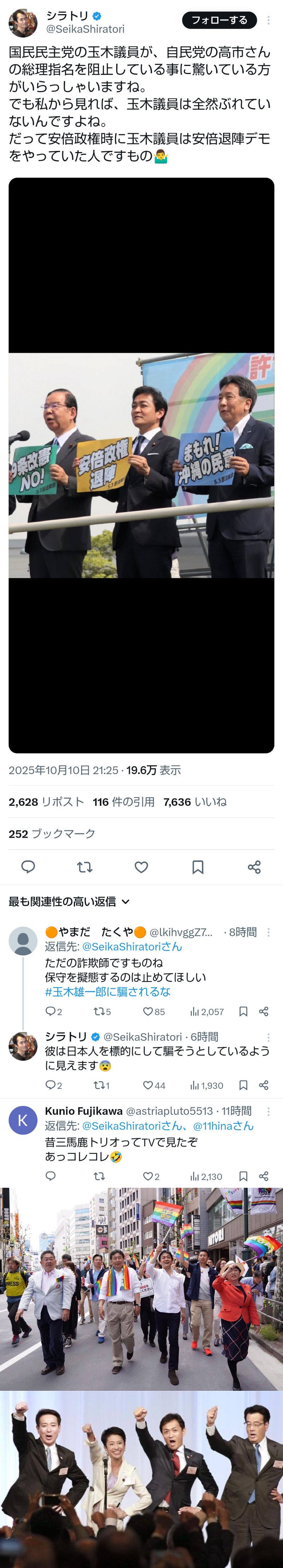The height and width of the screenshot is (1568, 283).
Task: Like やまだ たくや's reply with 85 likes
Action: pos(154,1012)
